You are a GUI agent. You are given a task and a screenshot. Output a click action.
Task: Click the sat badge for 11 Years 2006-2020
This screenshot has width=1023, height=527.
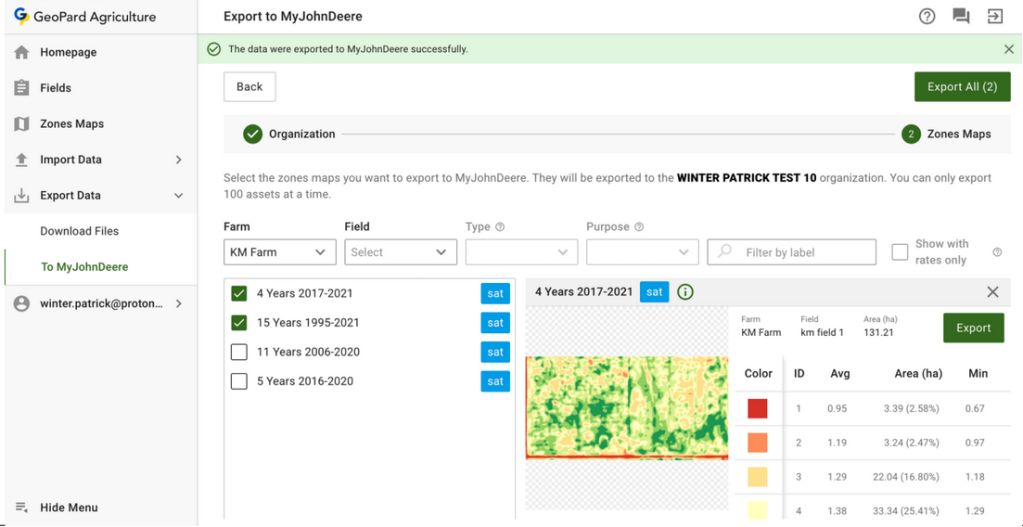pyautogui.click(x=495, y=352)
